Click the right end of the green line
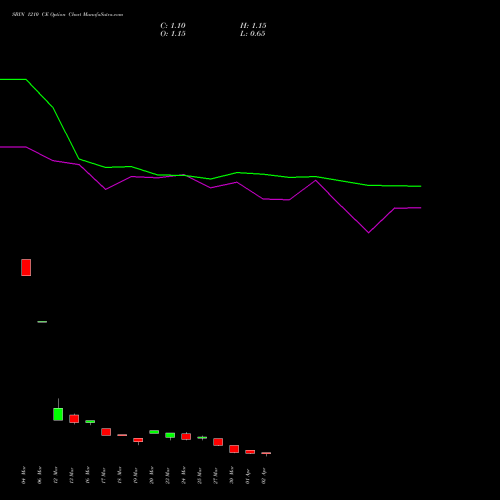Screen dimensions: 500x500 click(x=421, y=186)
